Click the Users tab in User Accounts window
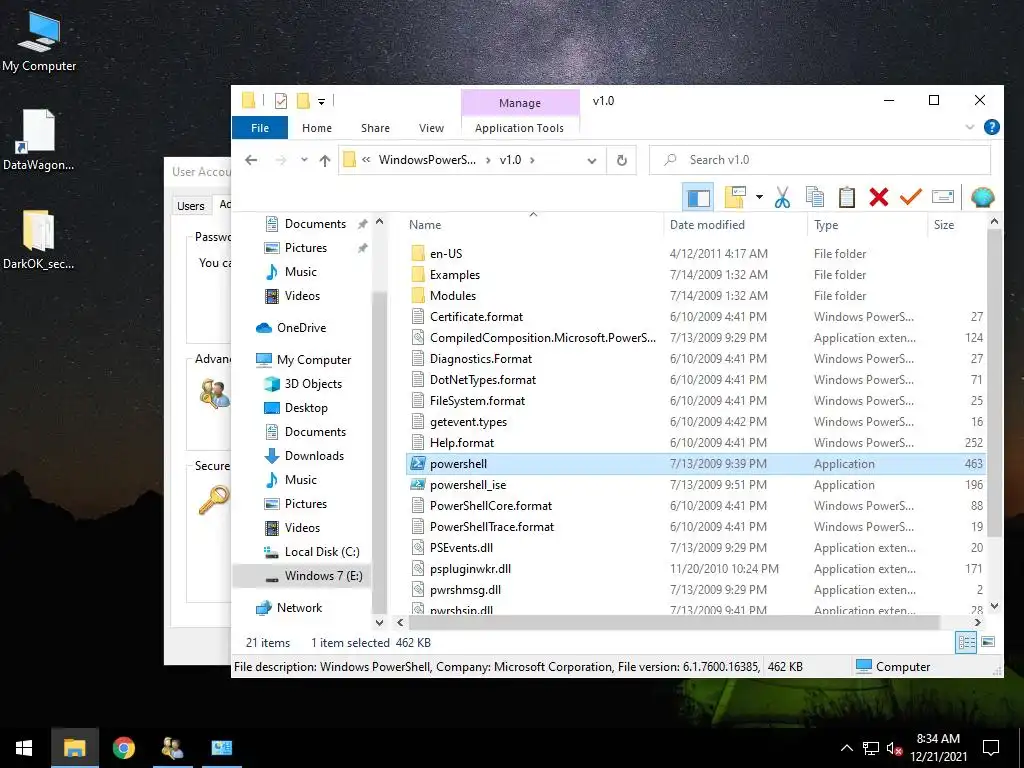 pos(191,206)
